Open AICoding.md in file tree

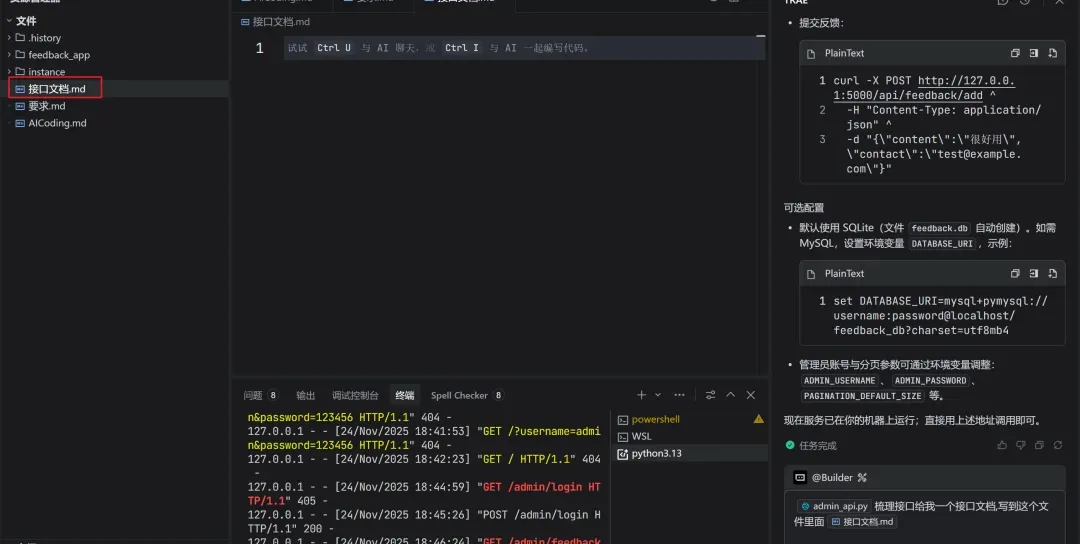tap(57, 123)
